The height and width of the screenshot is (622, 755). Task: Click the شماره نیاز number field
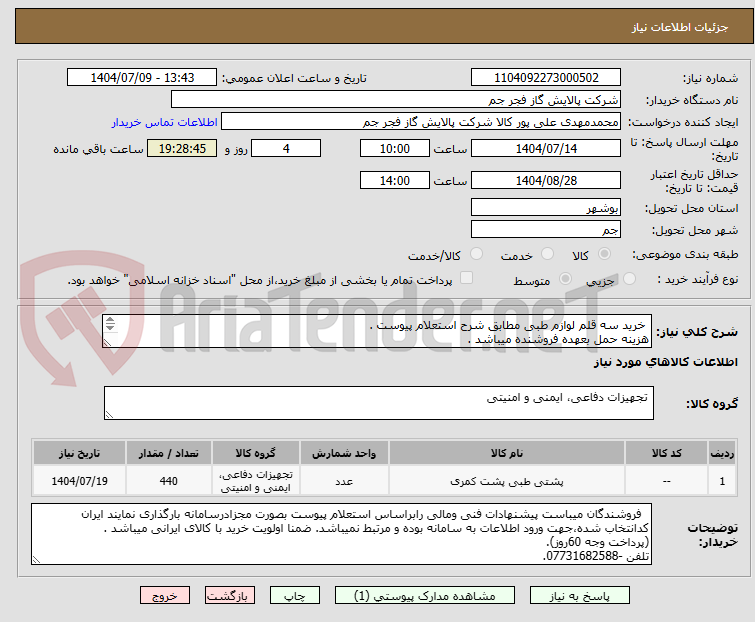pos(546,78)
